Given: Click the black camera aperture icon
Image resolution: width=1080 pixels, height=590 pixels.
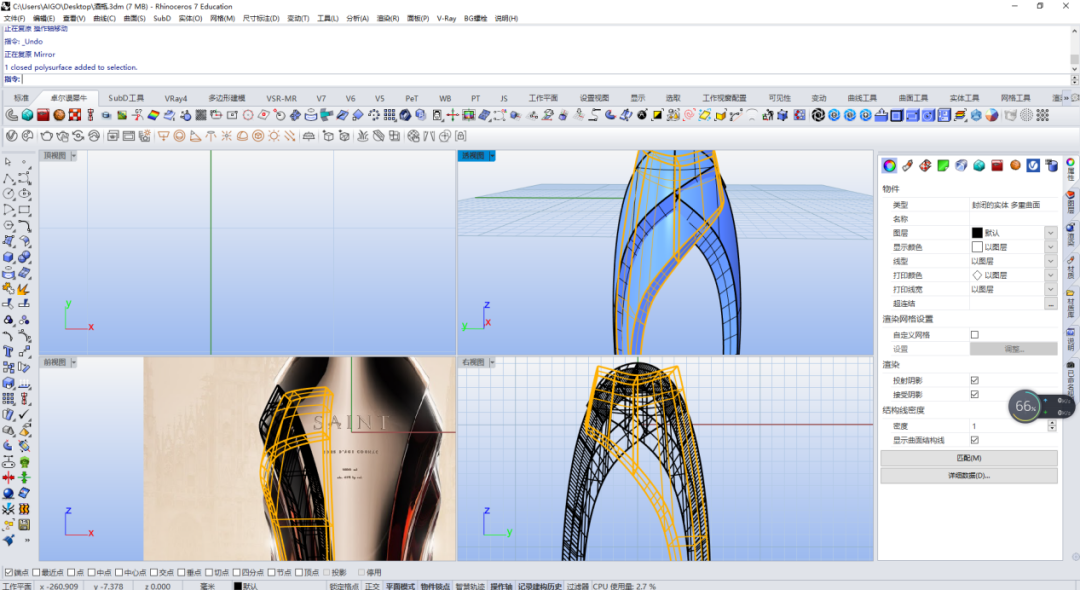Looking at the screenshot, I should (818, 115).
